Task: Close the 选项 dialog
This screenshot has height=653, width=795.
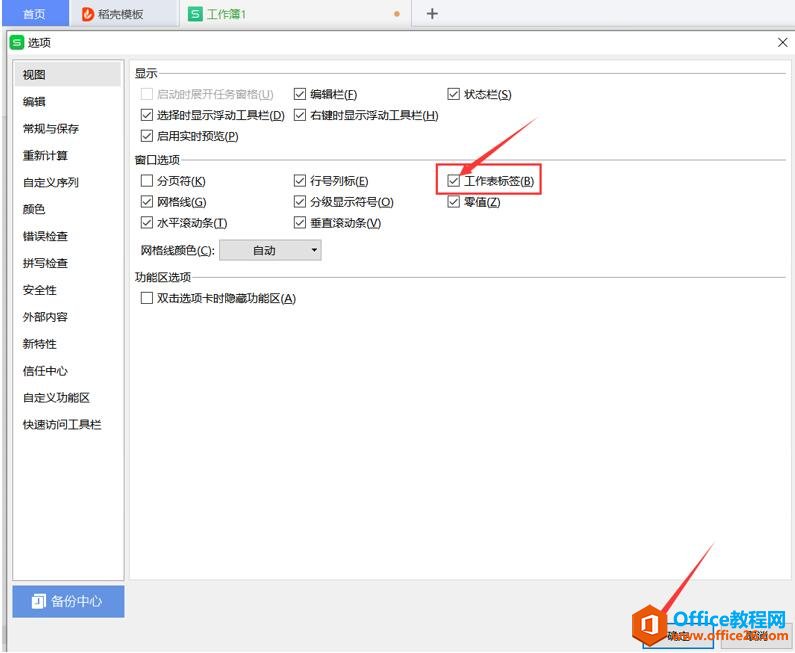Action: pyautogui.click(x=783, y=43)
